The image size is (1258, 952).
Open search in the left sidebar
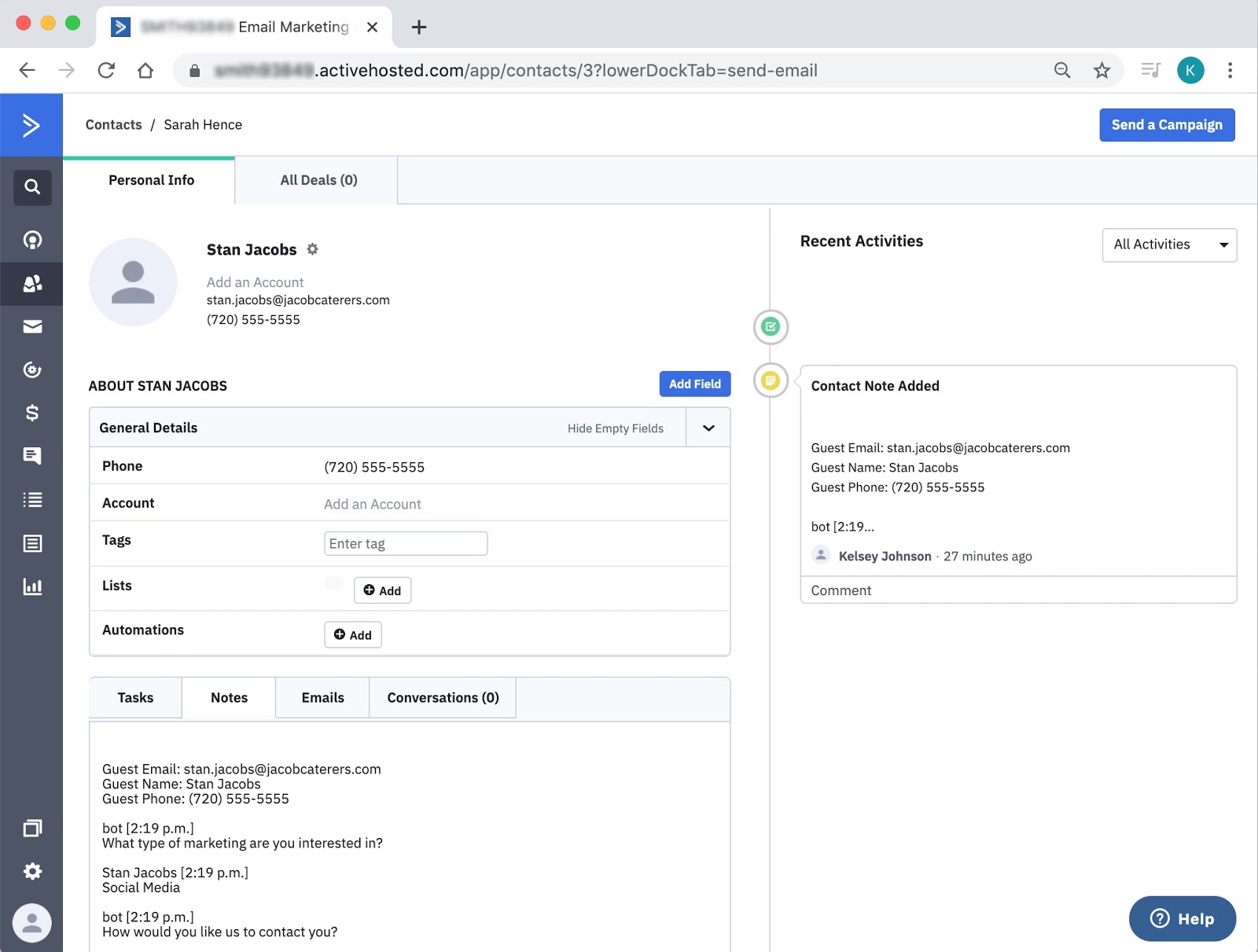[x=31, y=187]
